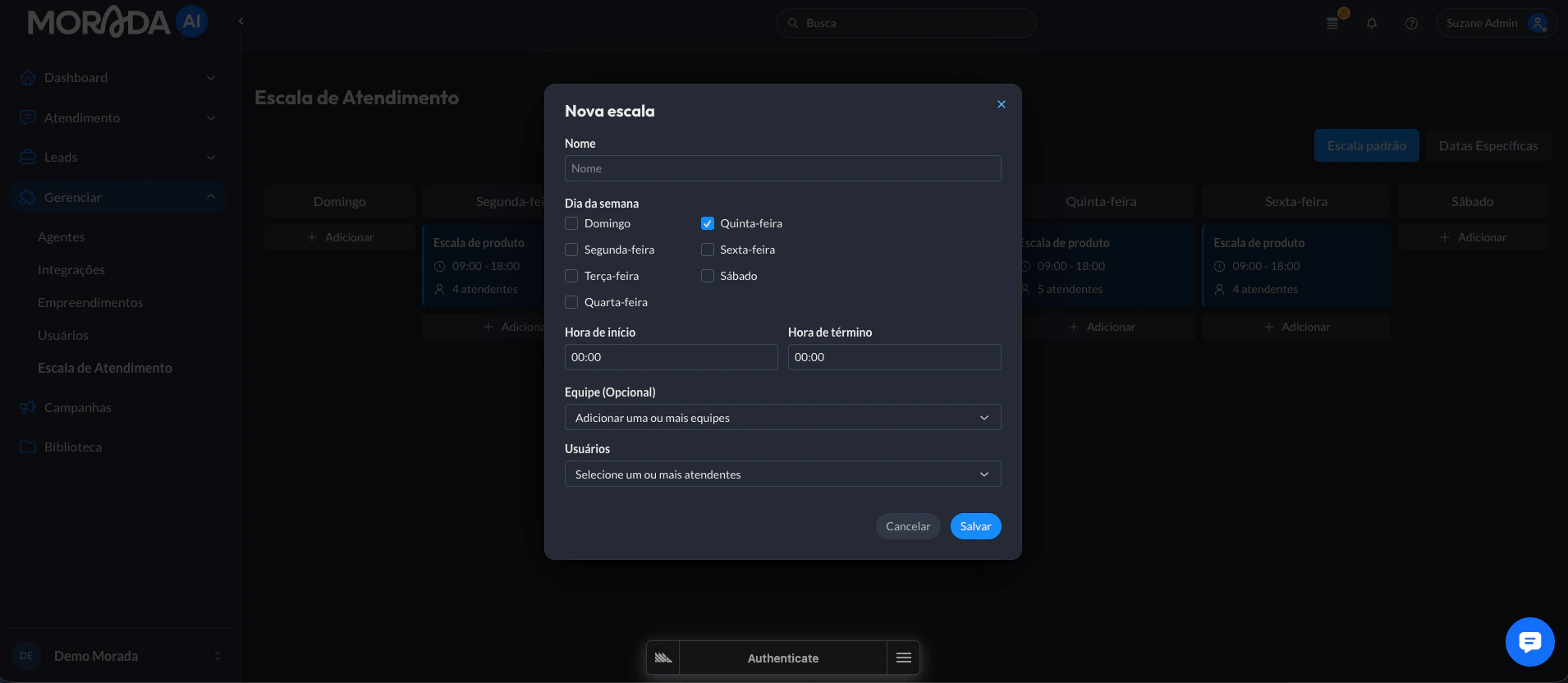Open the help question mark icon

pos(1411,23)
